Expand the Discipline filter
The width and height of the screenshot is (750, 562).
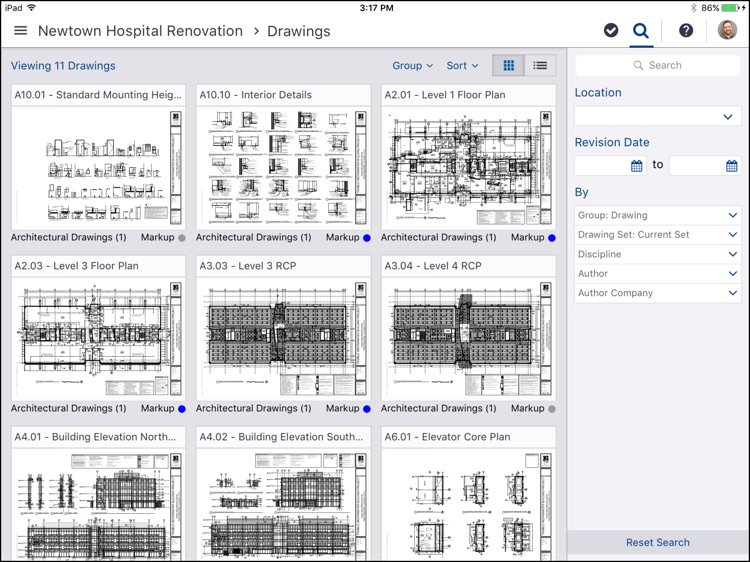tap(657, 254)
